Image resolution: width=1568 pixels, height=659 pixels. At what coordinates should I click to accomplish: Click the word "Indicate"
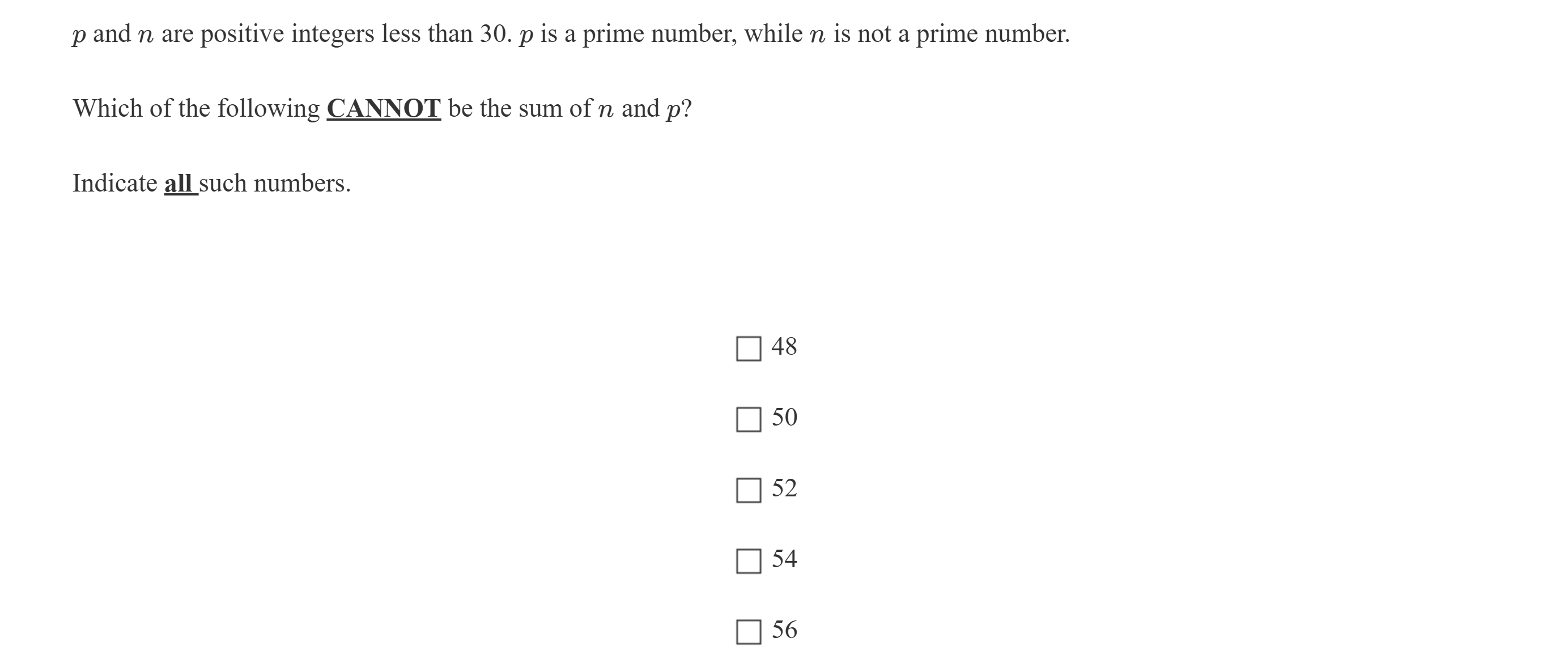[x=115, y=183]
